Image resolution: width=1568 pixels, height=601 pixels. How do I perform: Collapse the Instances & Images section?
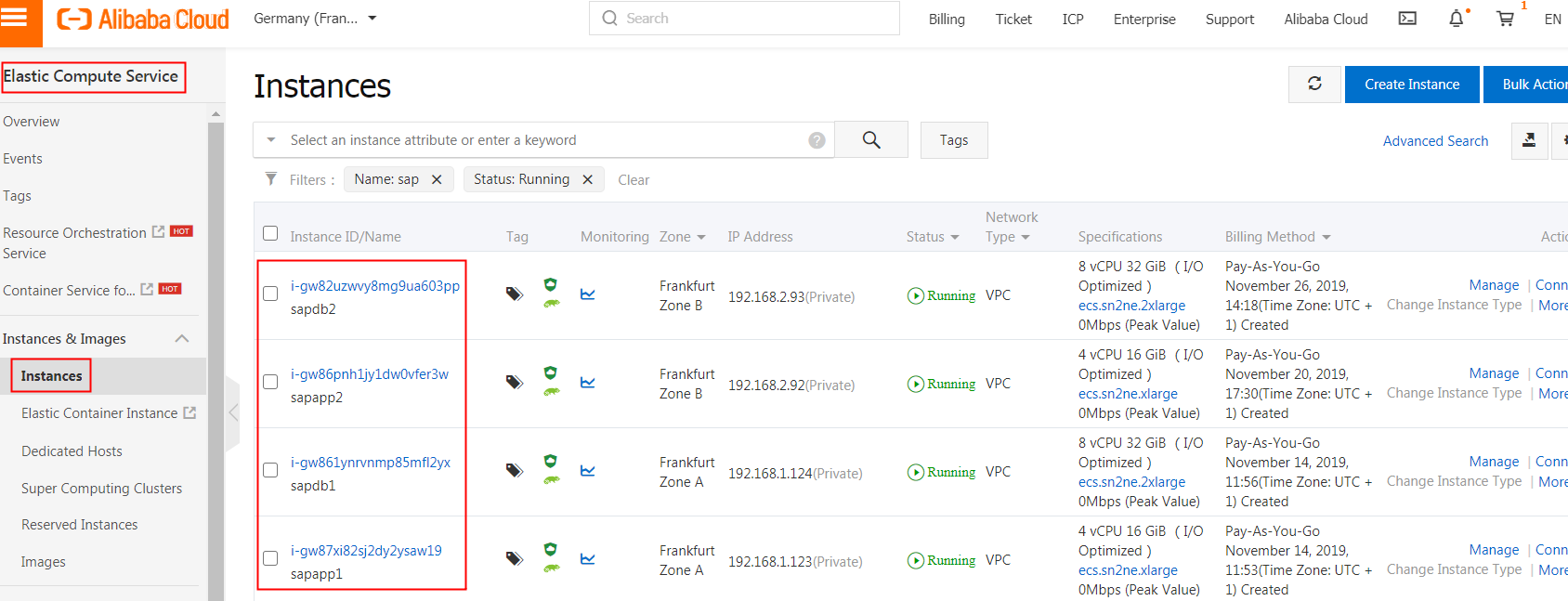tap(182, 339)
